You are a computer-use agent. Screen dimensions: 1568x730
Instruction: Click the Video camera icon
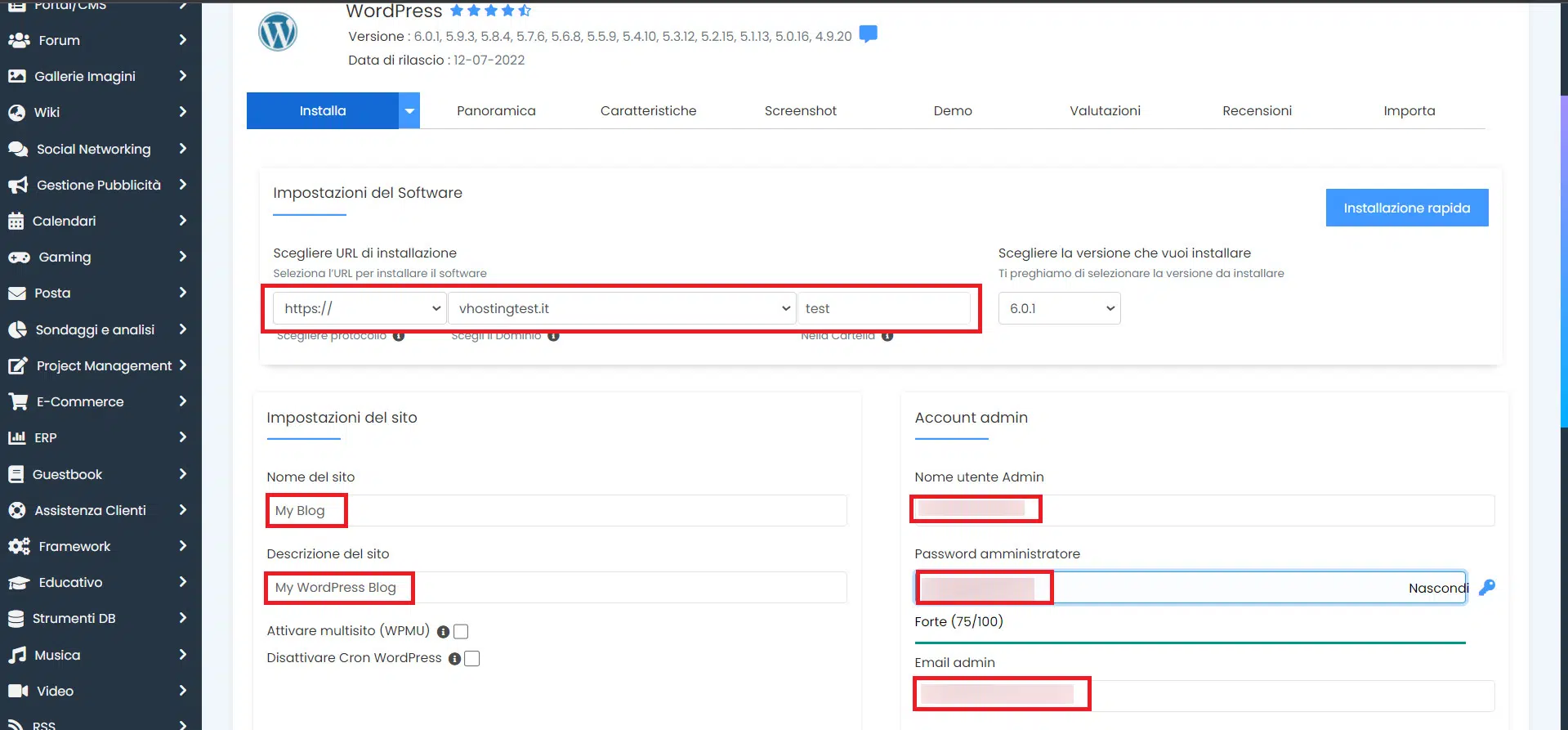pos(18,691)
